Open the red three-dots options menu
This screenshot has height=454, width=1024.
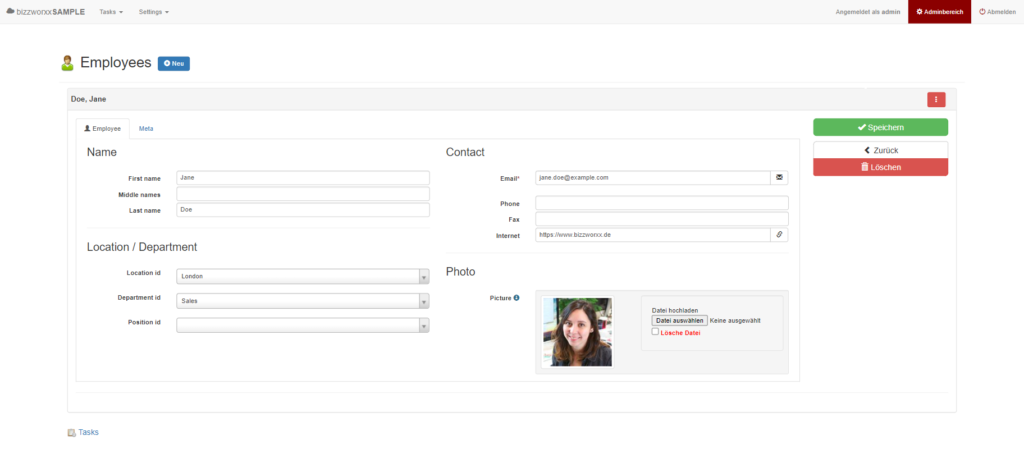point(936,99)
